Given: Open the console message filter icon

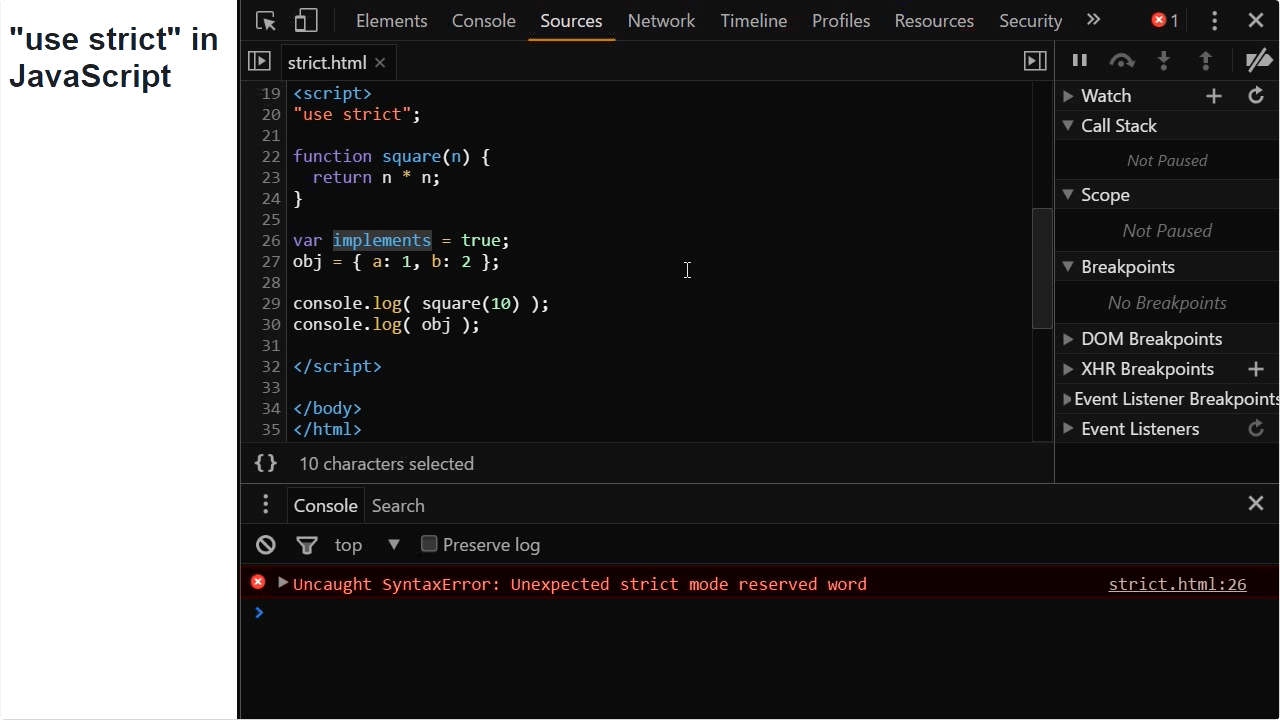Looking at the screenshot, I should coord(307,544).
